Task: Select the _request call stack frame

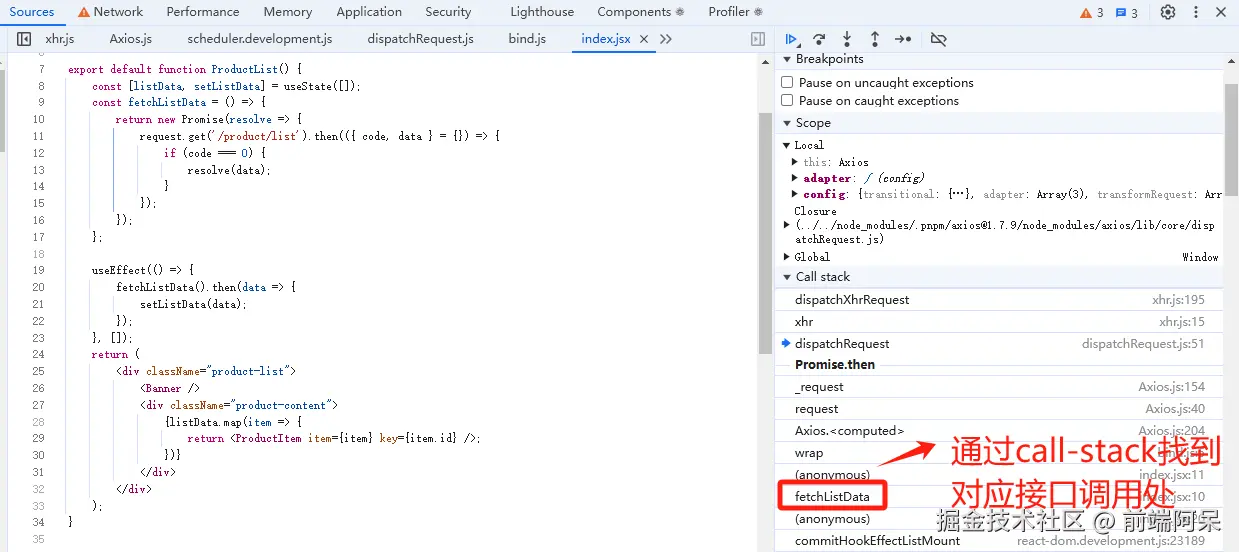Action: point(999,387)
